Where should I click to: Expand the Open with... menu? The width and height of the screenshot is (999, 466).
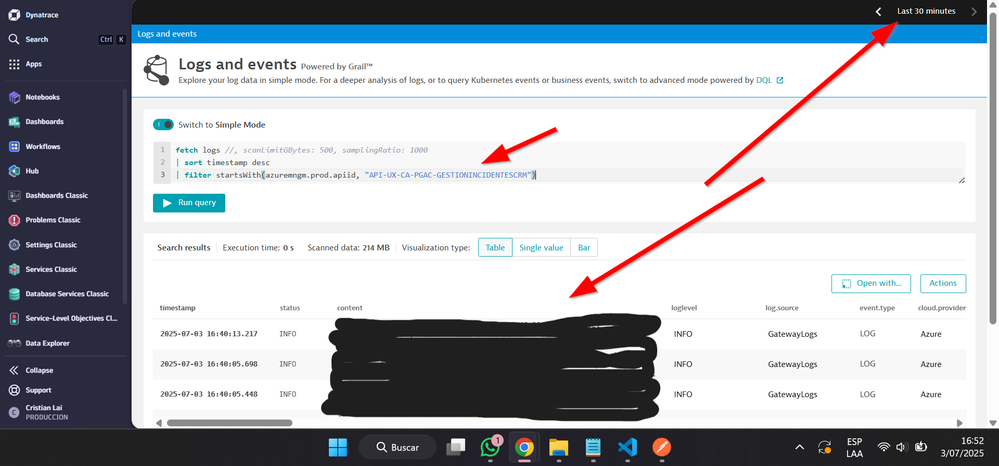click(x=870, y=283)
